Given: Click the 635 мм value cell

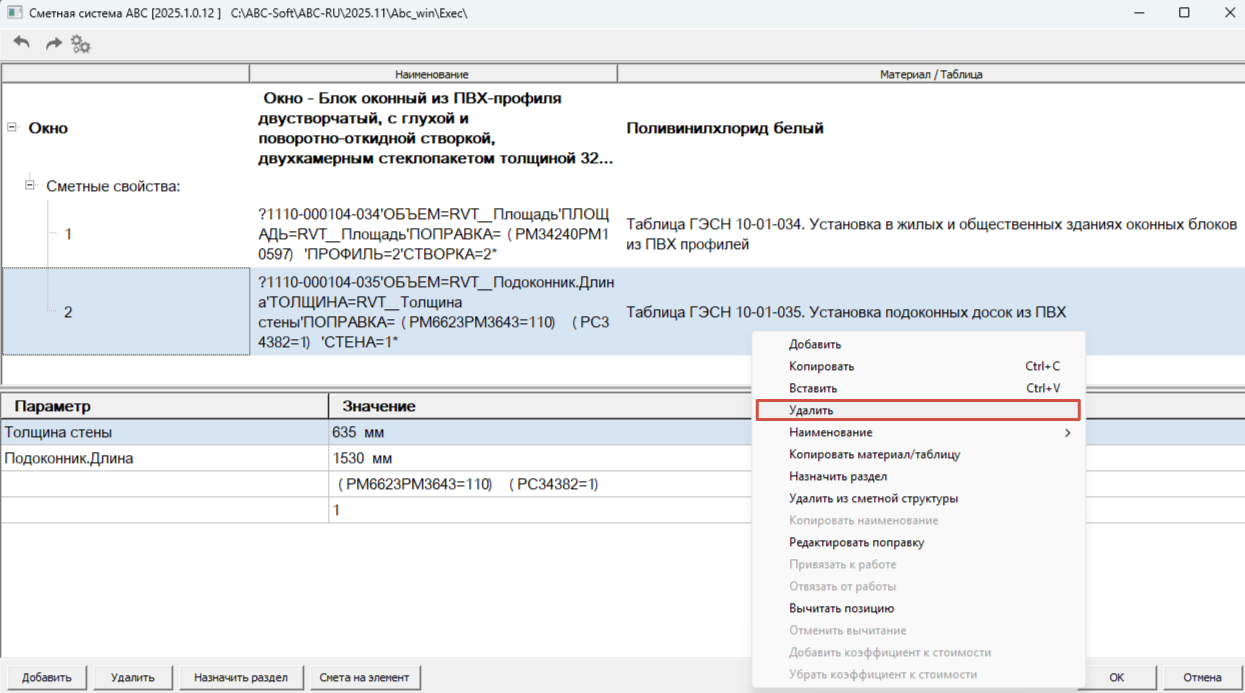Looking at the screenshot, I should click(540, 432).
